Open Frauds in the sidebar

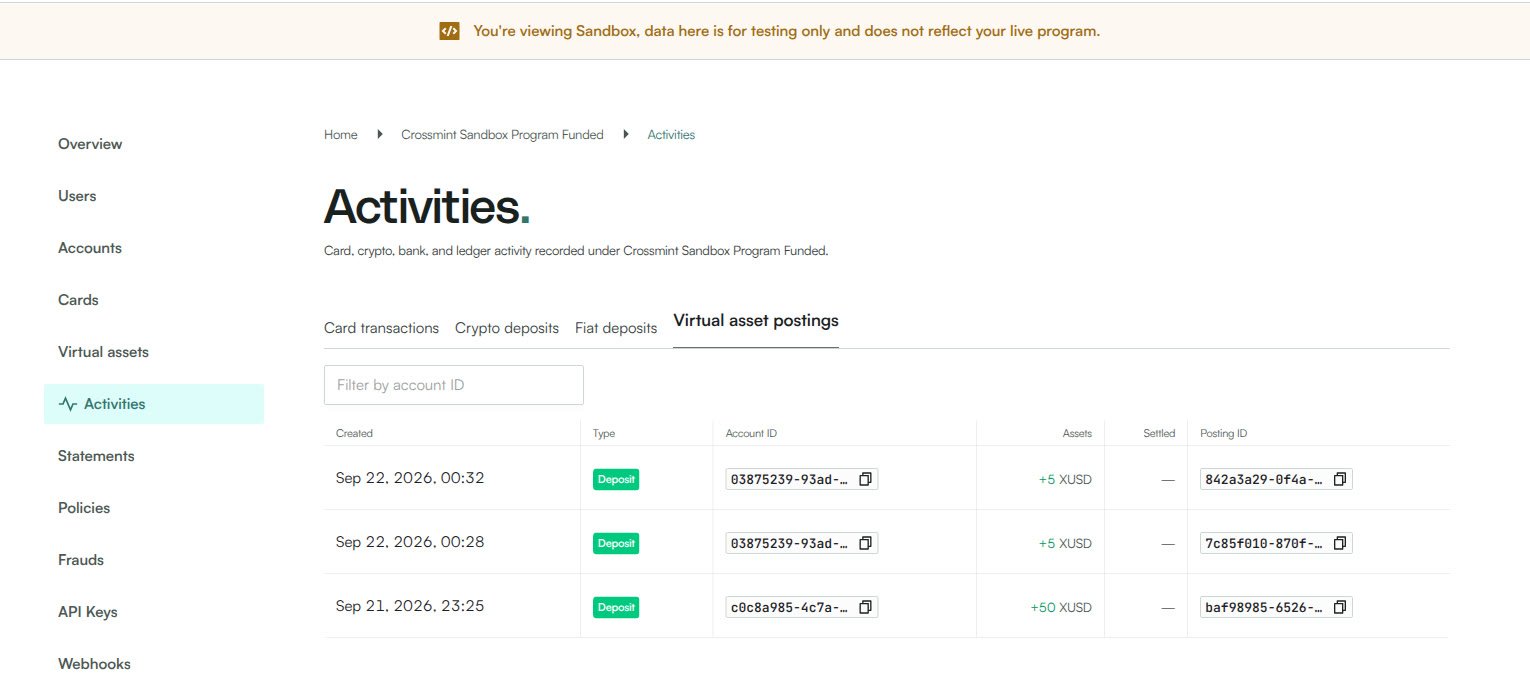click(81, 560)
